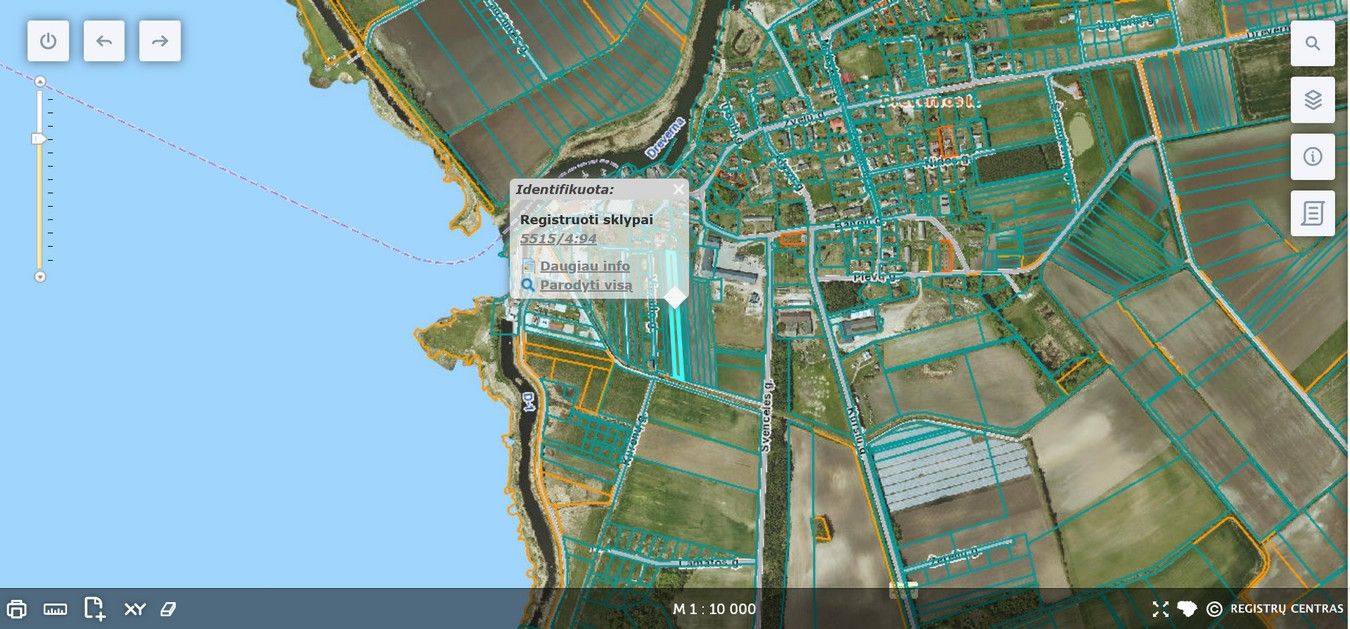The height and width of the screenshot is (629, 1350).
Task: Click the add document icon
Action: click(94, 609)
